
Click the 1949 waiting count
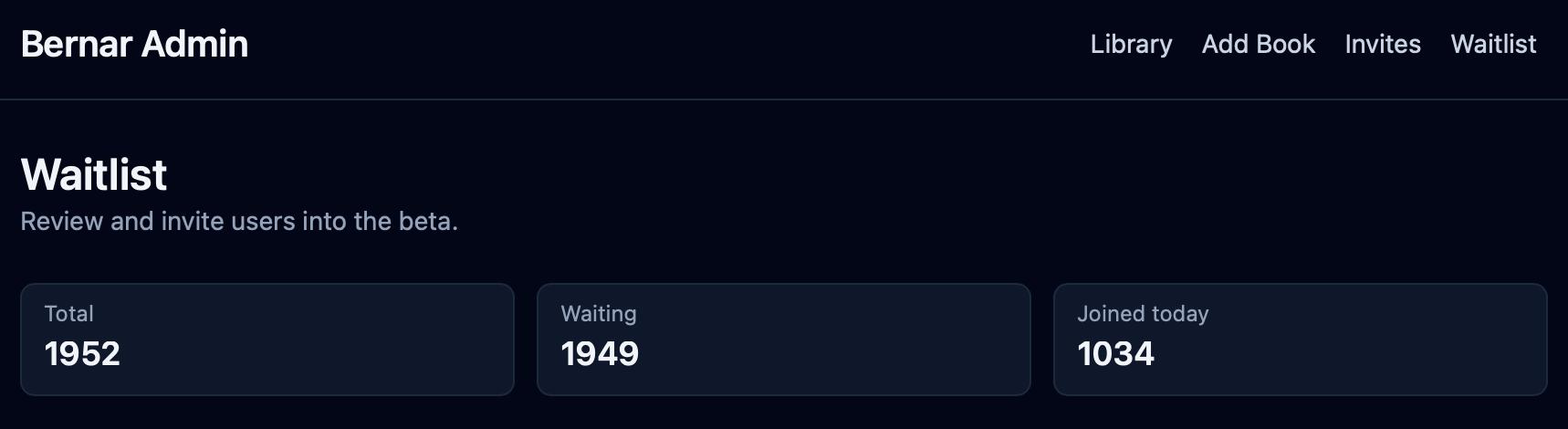[x=600, y=354]
